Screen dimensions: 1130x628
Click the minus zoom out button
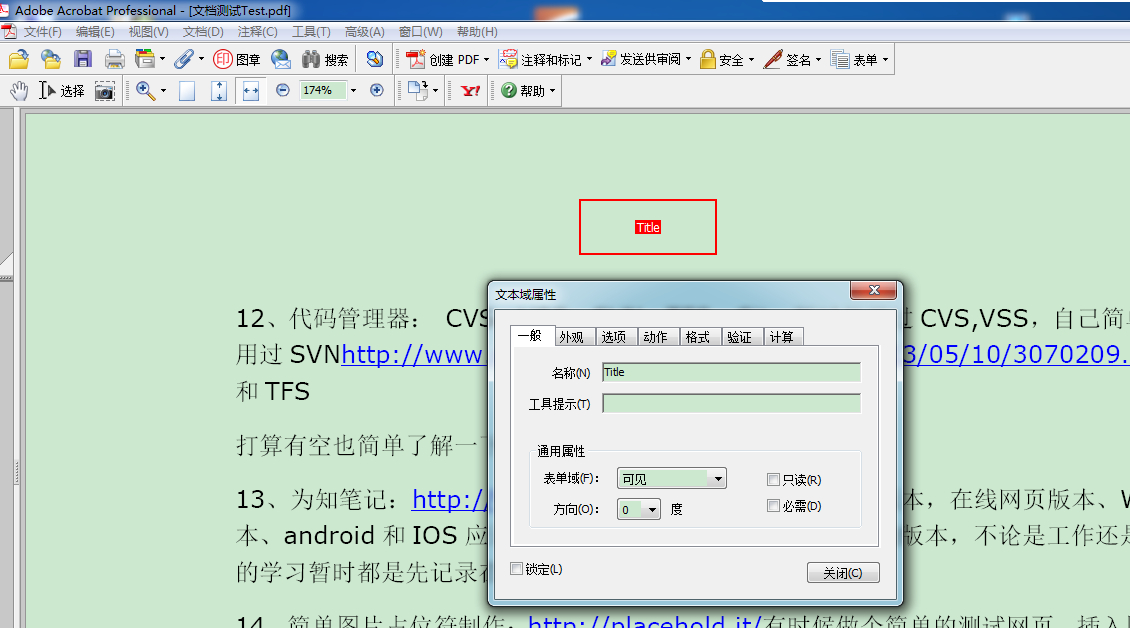point(282,90)
